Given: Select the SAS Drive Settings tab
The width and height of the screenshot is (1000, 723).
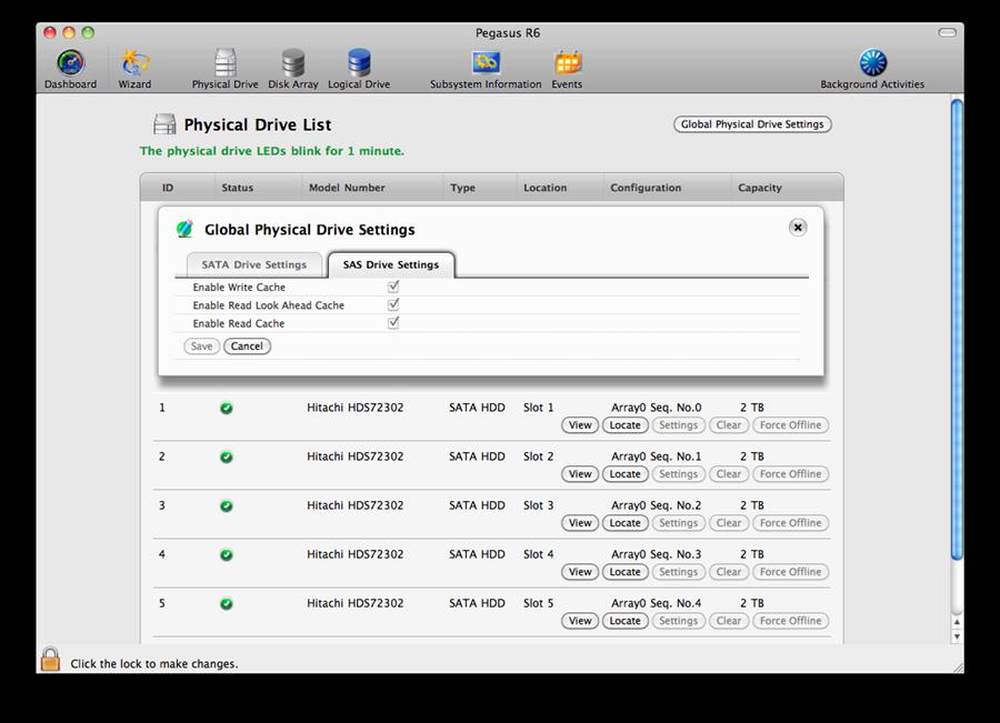Looking at the screenshot, I should [391, 265].
